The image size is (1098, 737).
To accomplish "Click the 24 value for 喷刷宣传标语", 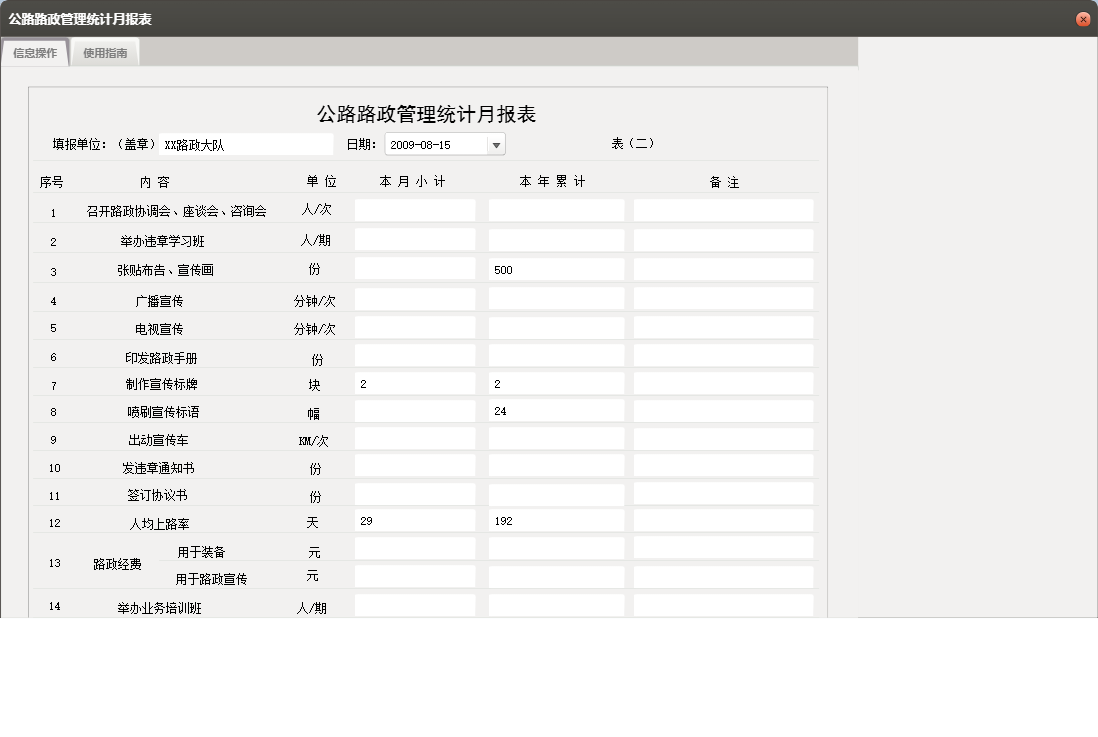I will click(x=554, y=410).
